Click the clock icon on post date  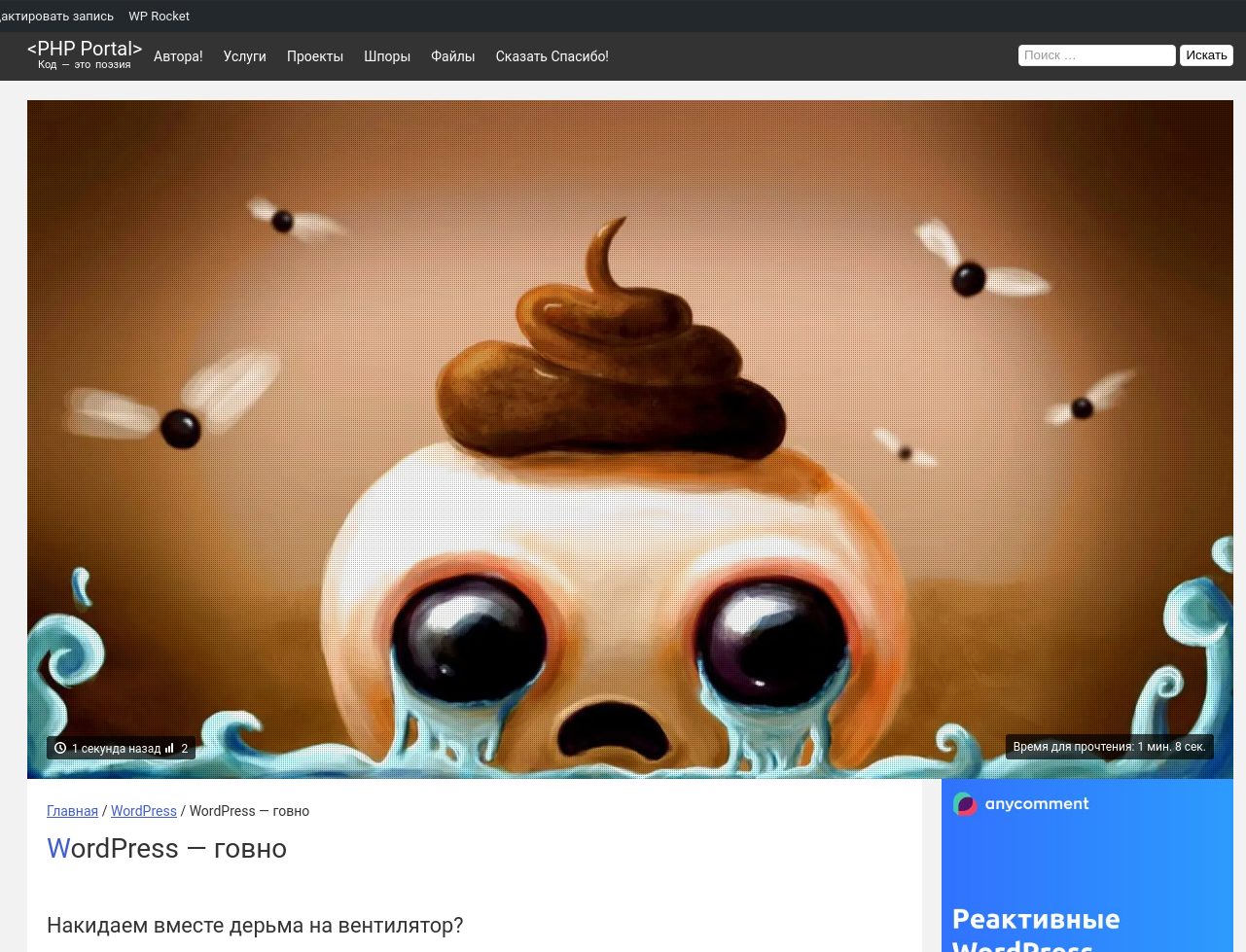pyautogui.click(x=60, y=748)
